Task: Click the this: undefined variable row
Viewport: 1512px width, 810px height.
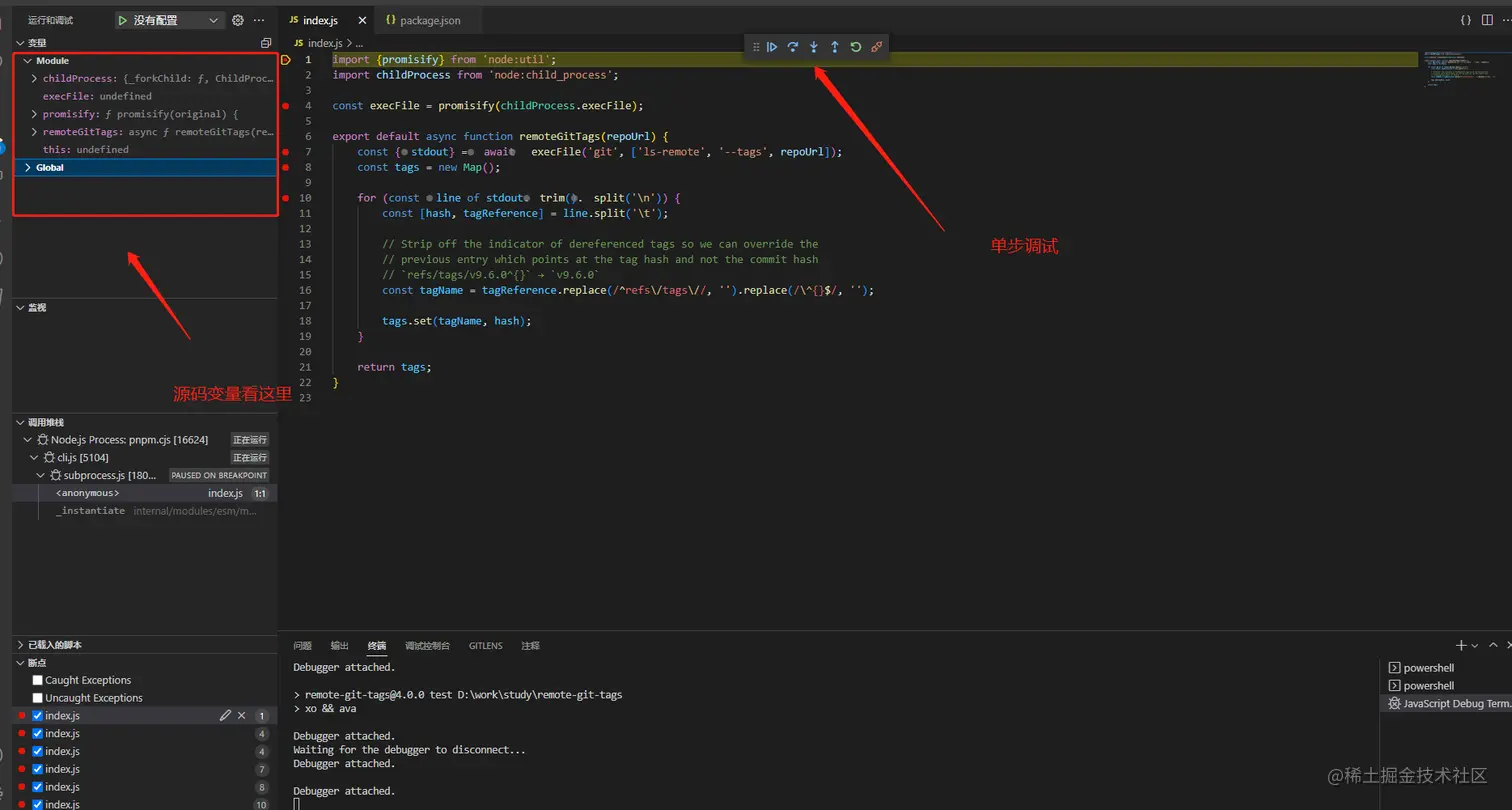Action: (x=144, y=150)
